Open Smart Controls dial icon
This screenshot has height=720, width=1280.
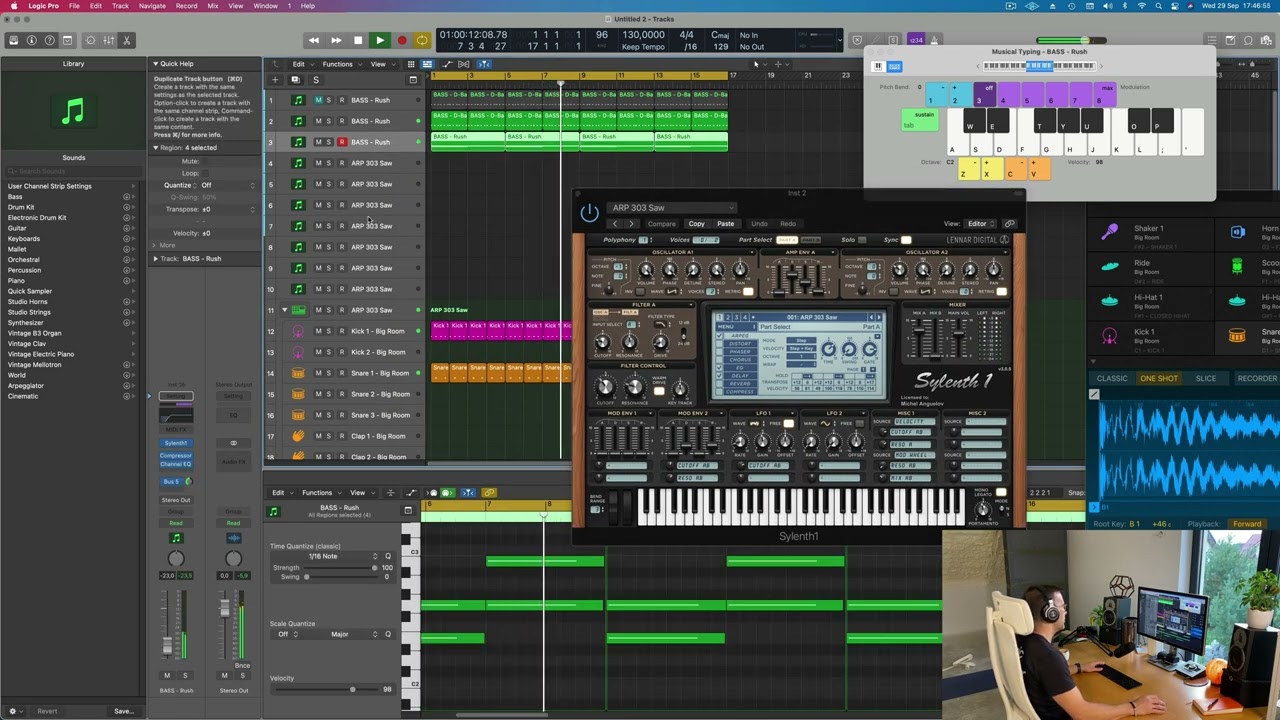pyautogui.click(x=91, y=40)
